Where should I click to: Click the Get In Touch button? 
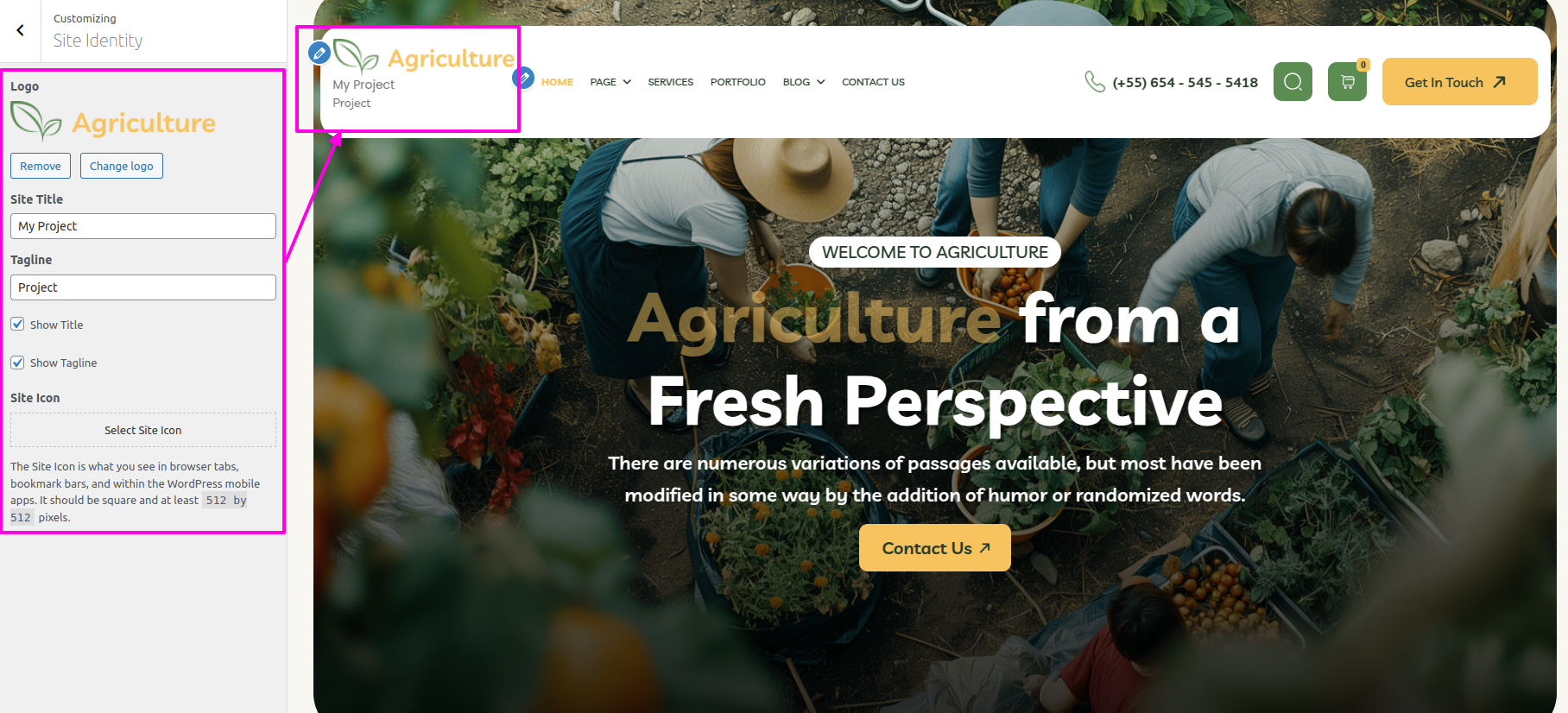[1459, 82]
